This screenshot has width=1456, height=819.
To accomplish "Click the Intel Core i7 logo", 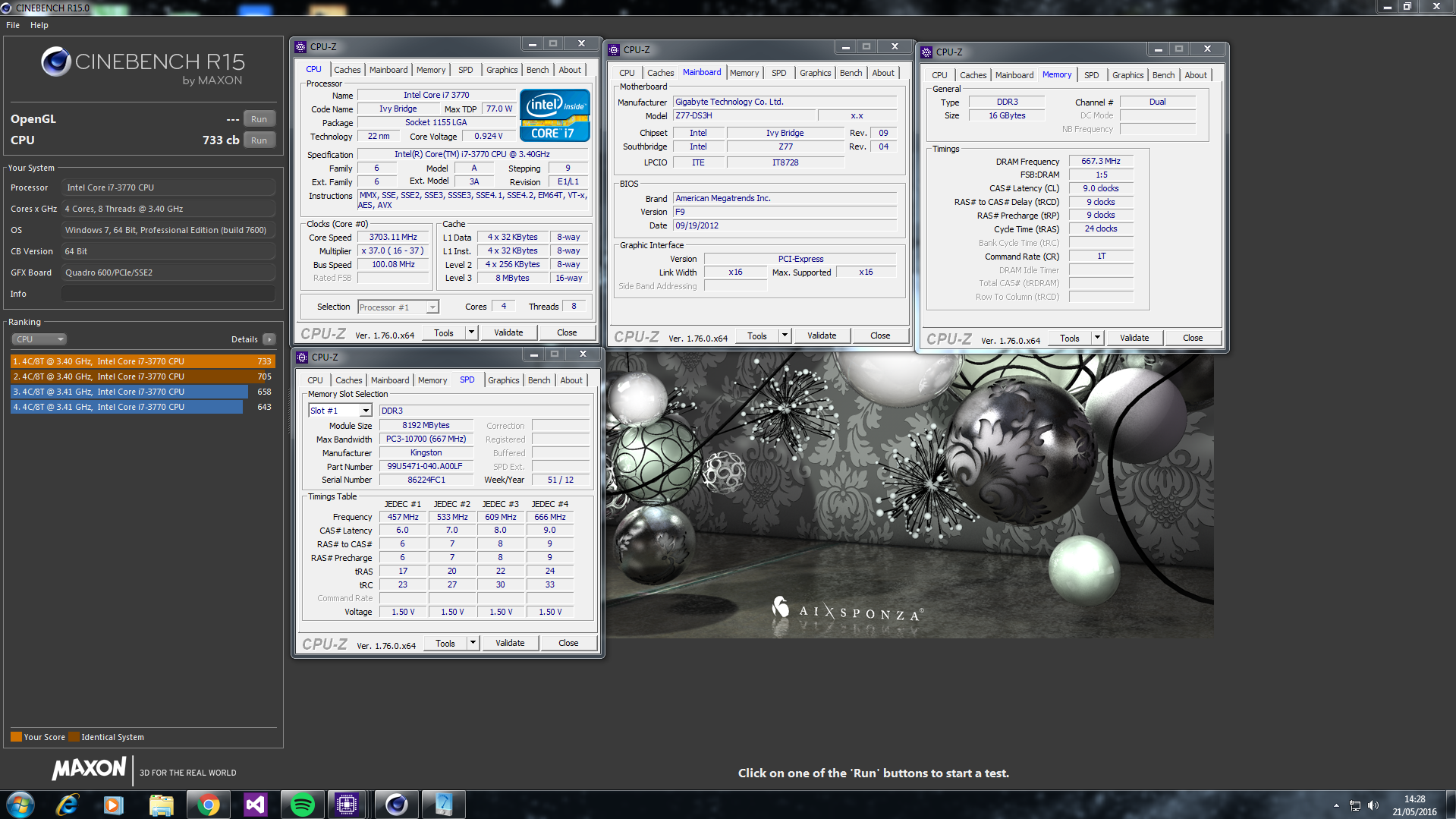I will [555, 115].
